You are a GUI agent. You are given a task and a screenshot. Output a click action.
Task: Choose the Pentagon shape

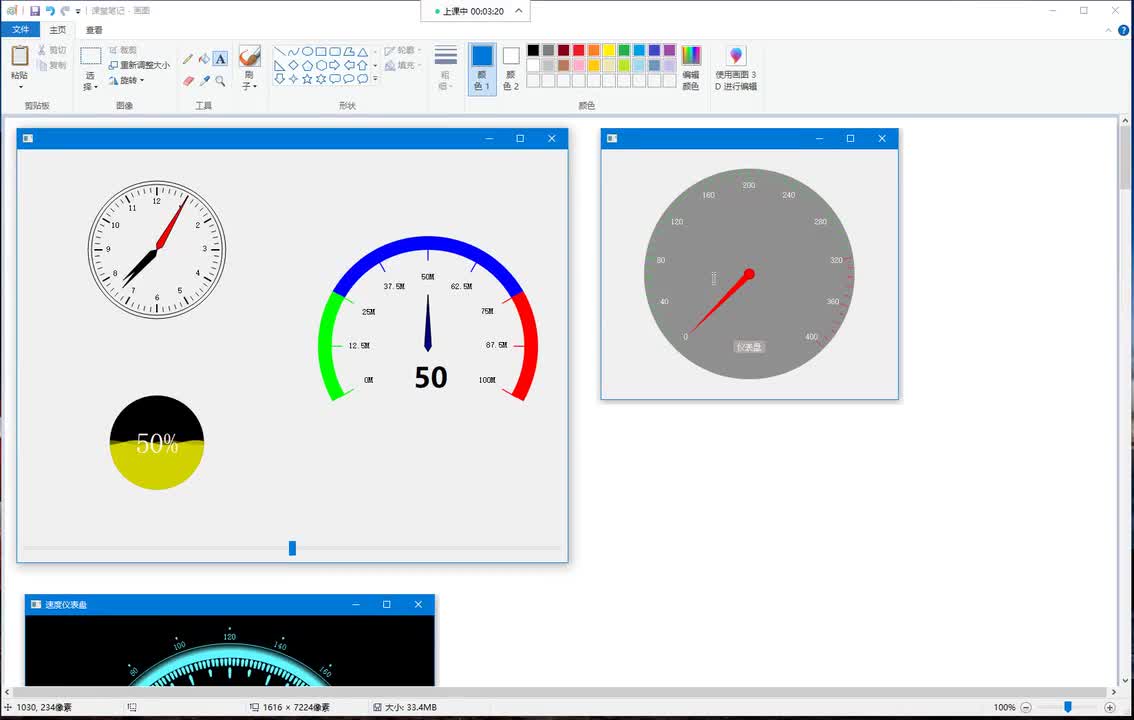point(307,65)
